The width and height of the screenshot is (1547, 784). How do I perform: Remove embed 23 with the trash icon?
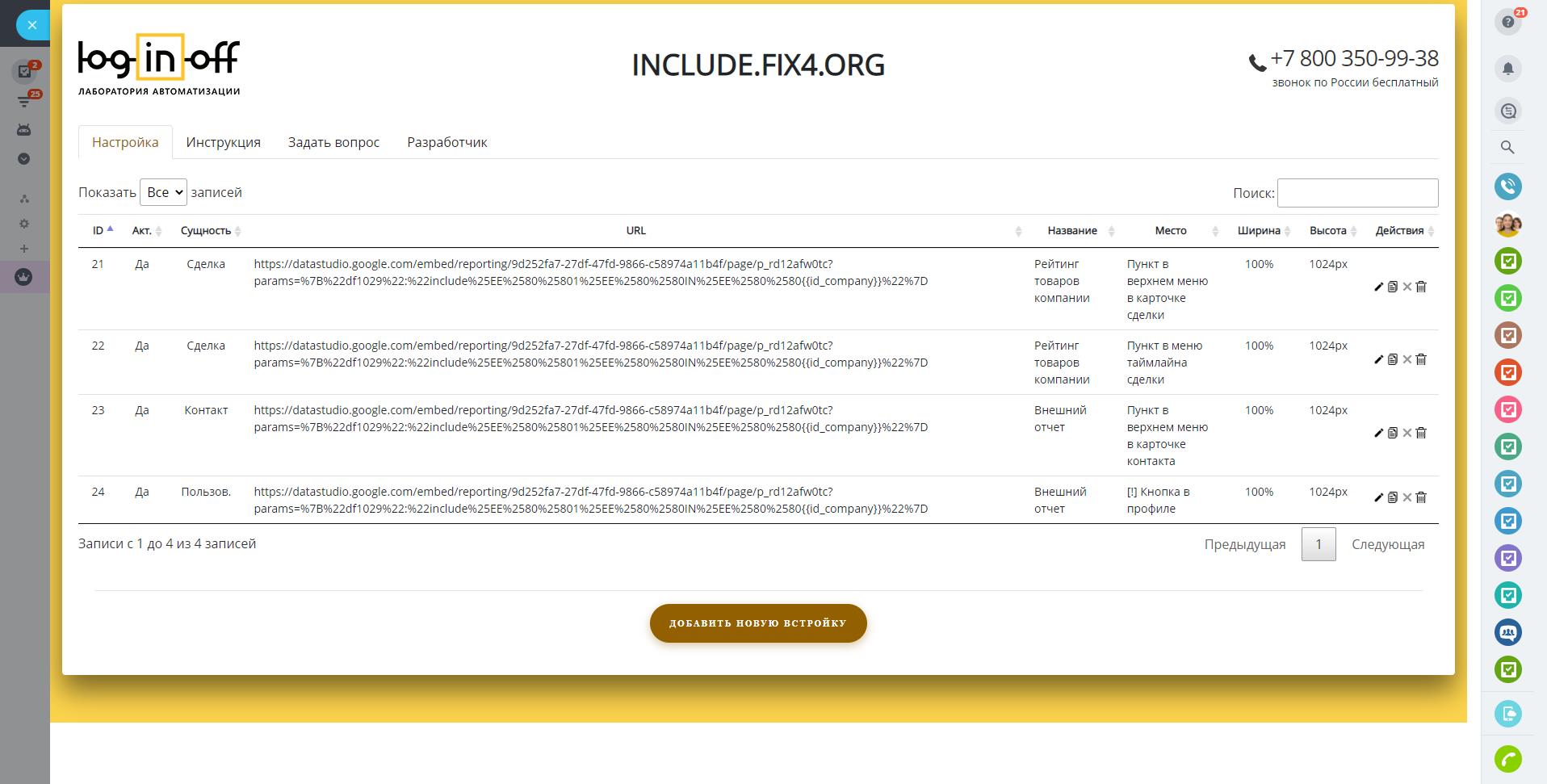(x=1422, y=433)
